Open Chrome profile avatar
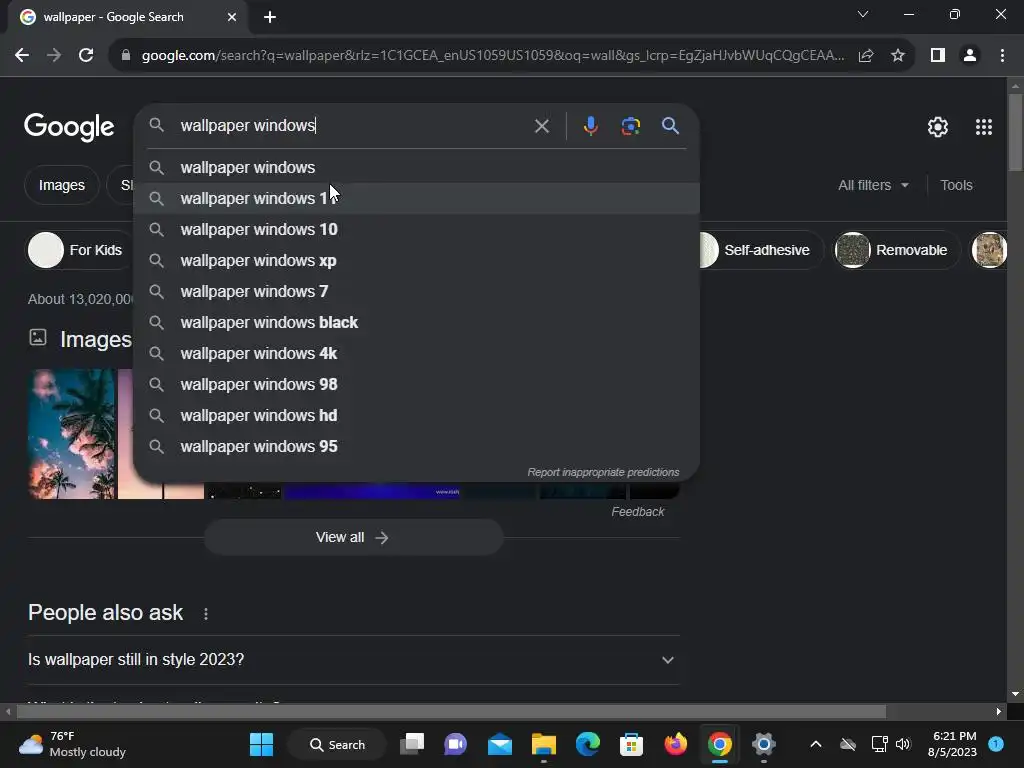The height and width of the screenshot is (768, 1024). pos(970,56)
